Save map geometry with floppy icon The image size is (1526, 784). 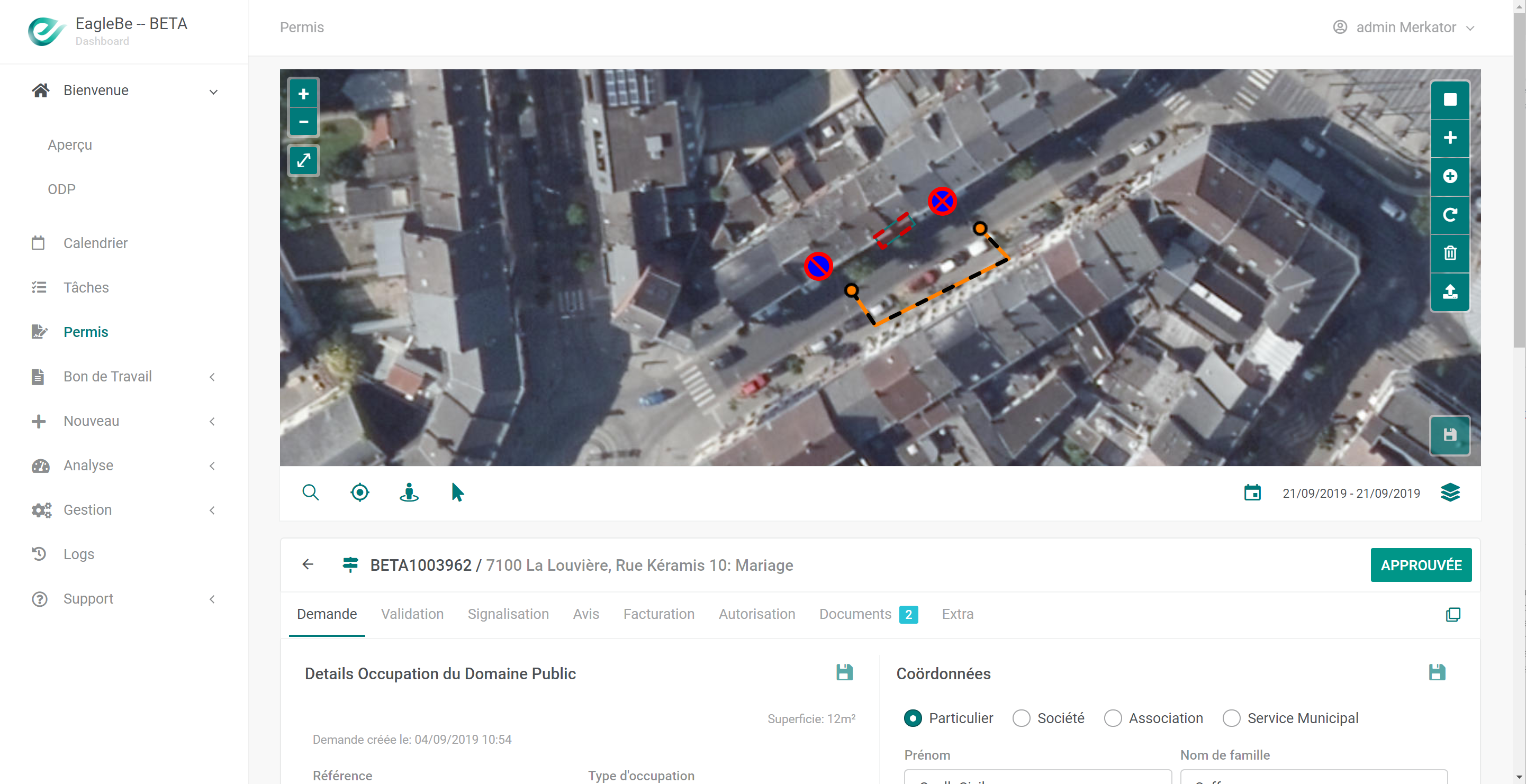[x=1450, y=435]
